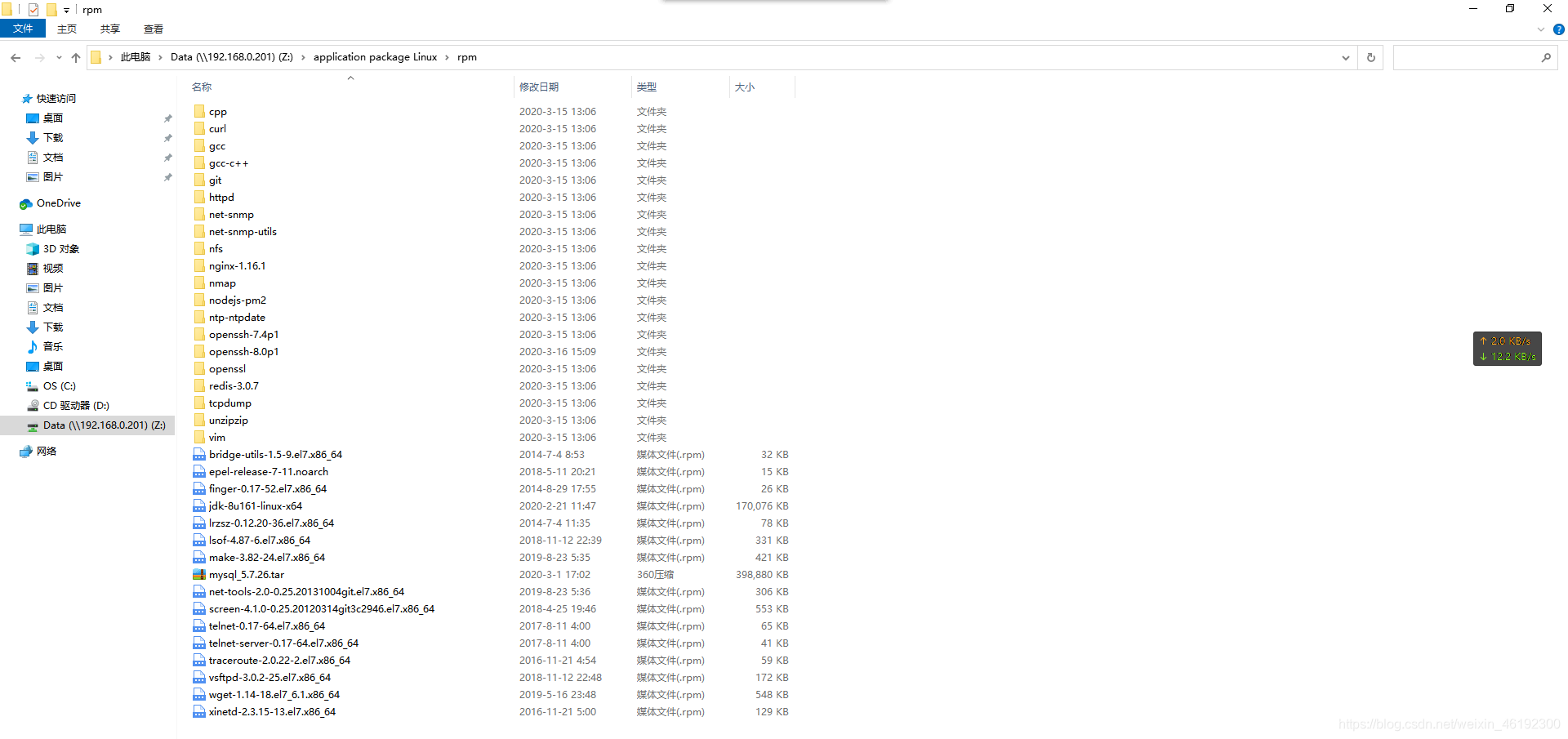Select pinned 下载 under quick access

(53, 138)
